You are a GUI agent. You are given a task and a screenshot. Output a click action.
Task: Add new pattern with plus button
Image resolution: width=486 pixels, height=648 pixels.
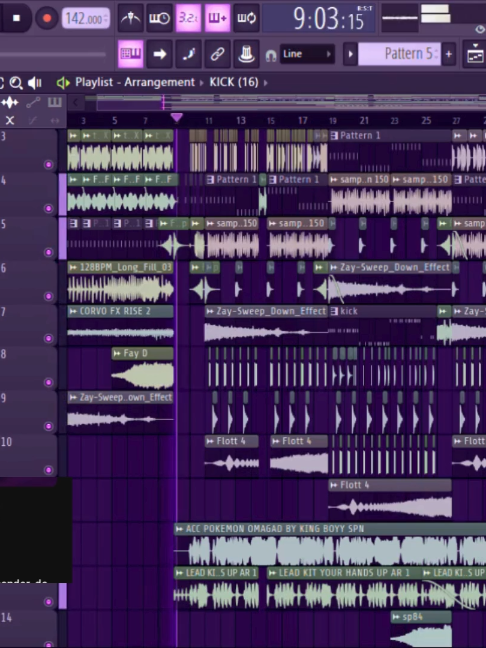[x=448, y=54]
